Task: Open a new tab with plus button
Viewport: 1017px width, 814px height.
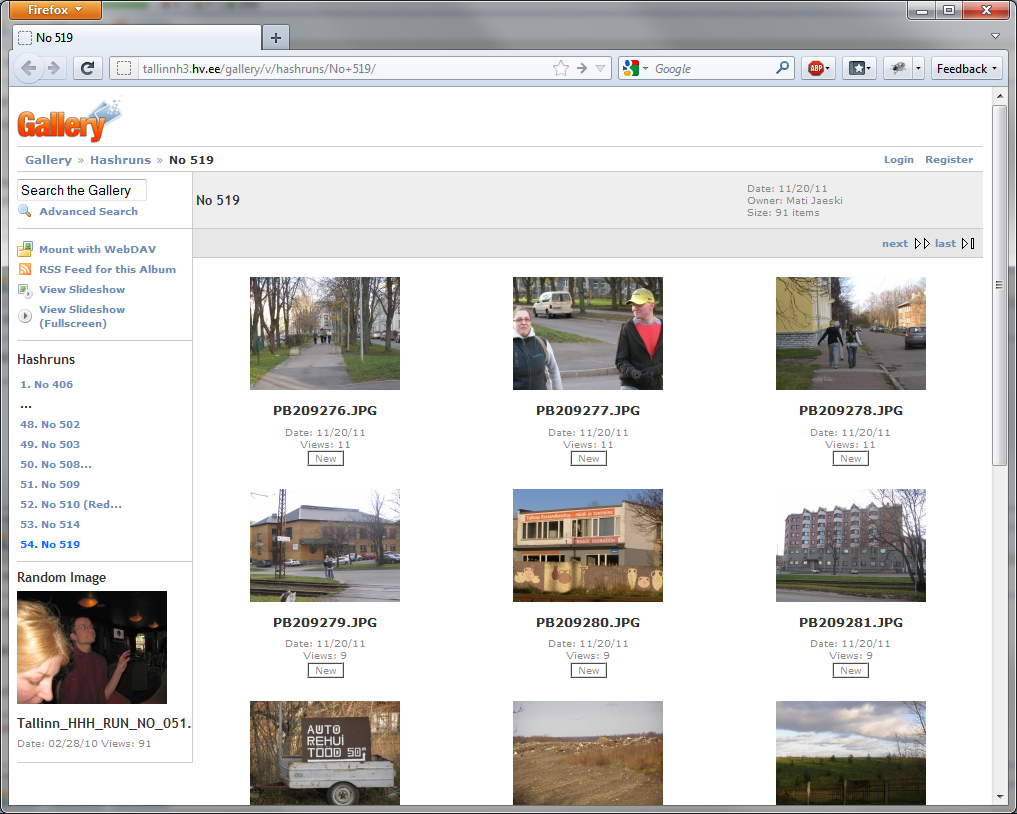Action: click(276, 38)
